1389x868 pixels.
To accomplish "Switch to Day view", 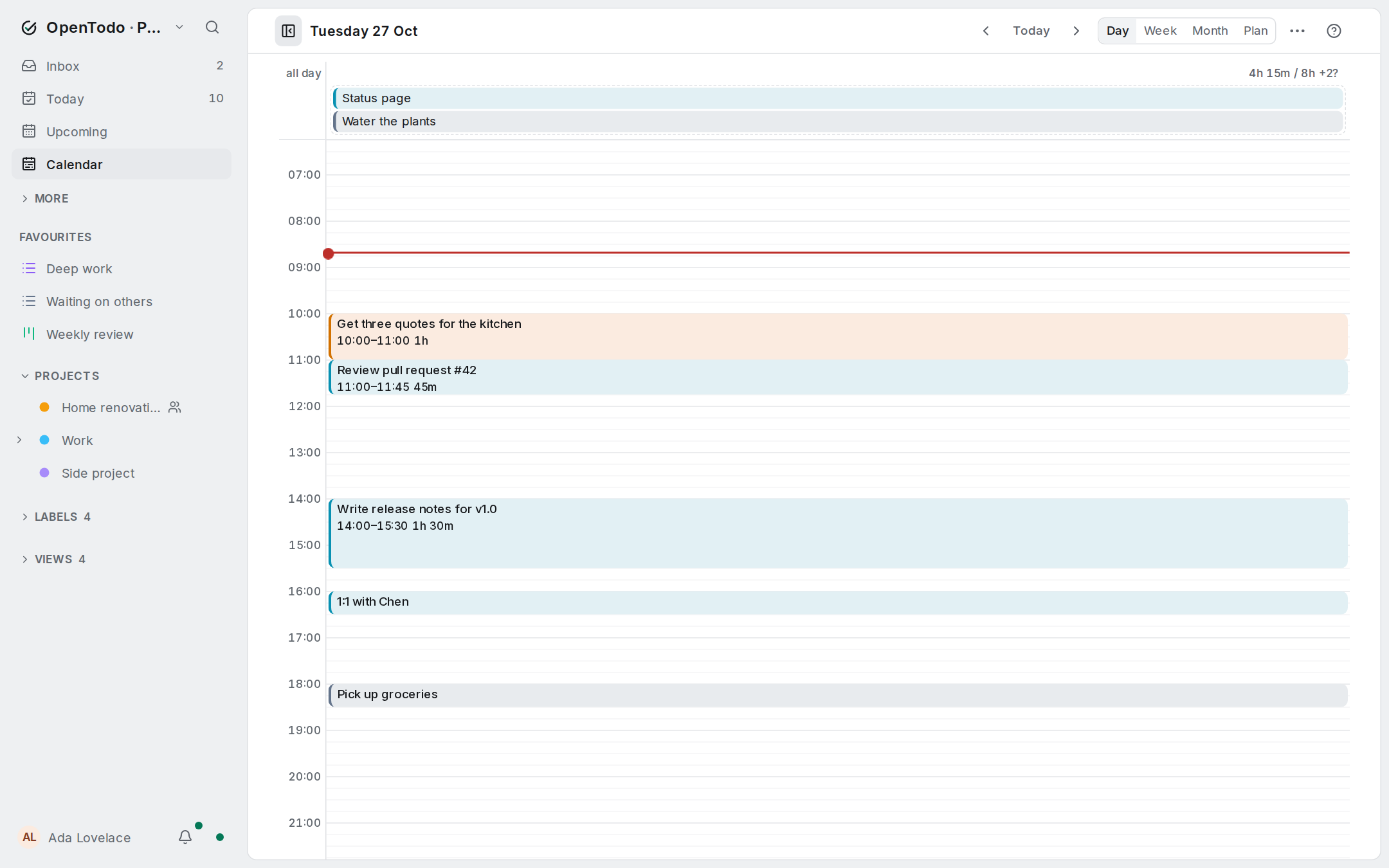I will point(1117,31).
